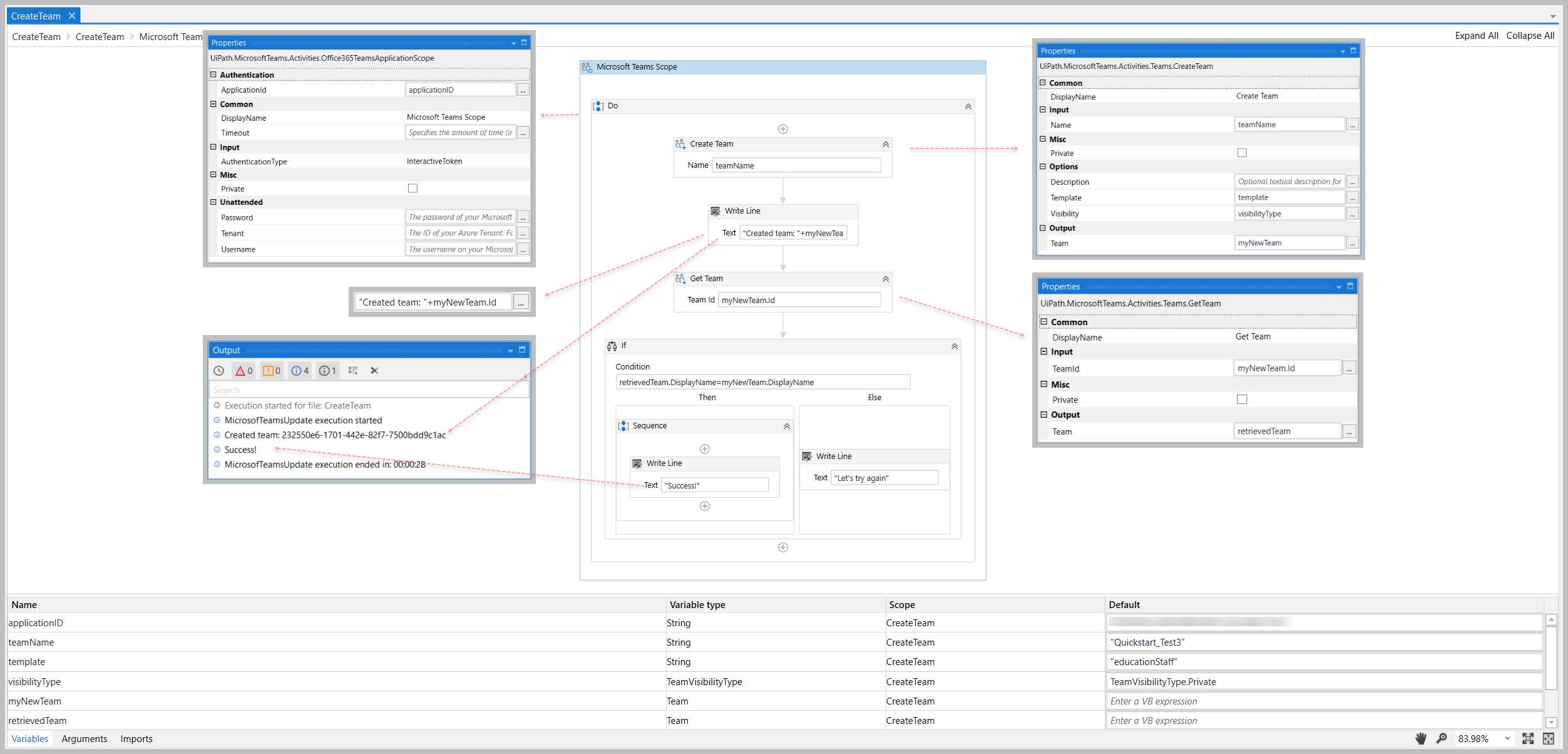Fit the workflow to the screen
Viewport: 1568px width, 754px height.
coord(1528,739)
